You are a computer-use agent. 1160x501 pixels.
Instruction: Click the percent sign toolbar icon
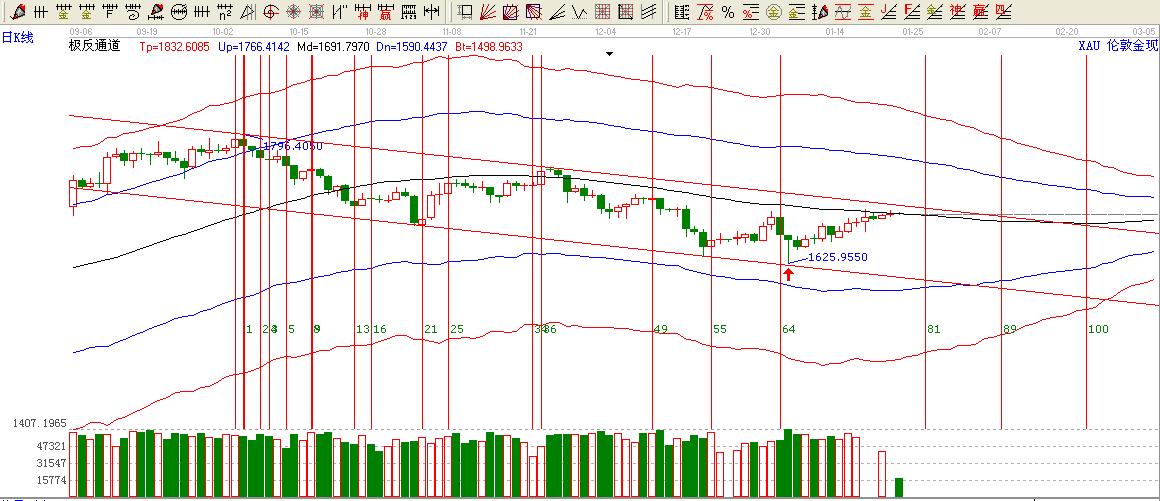[727, 12]
